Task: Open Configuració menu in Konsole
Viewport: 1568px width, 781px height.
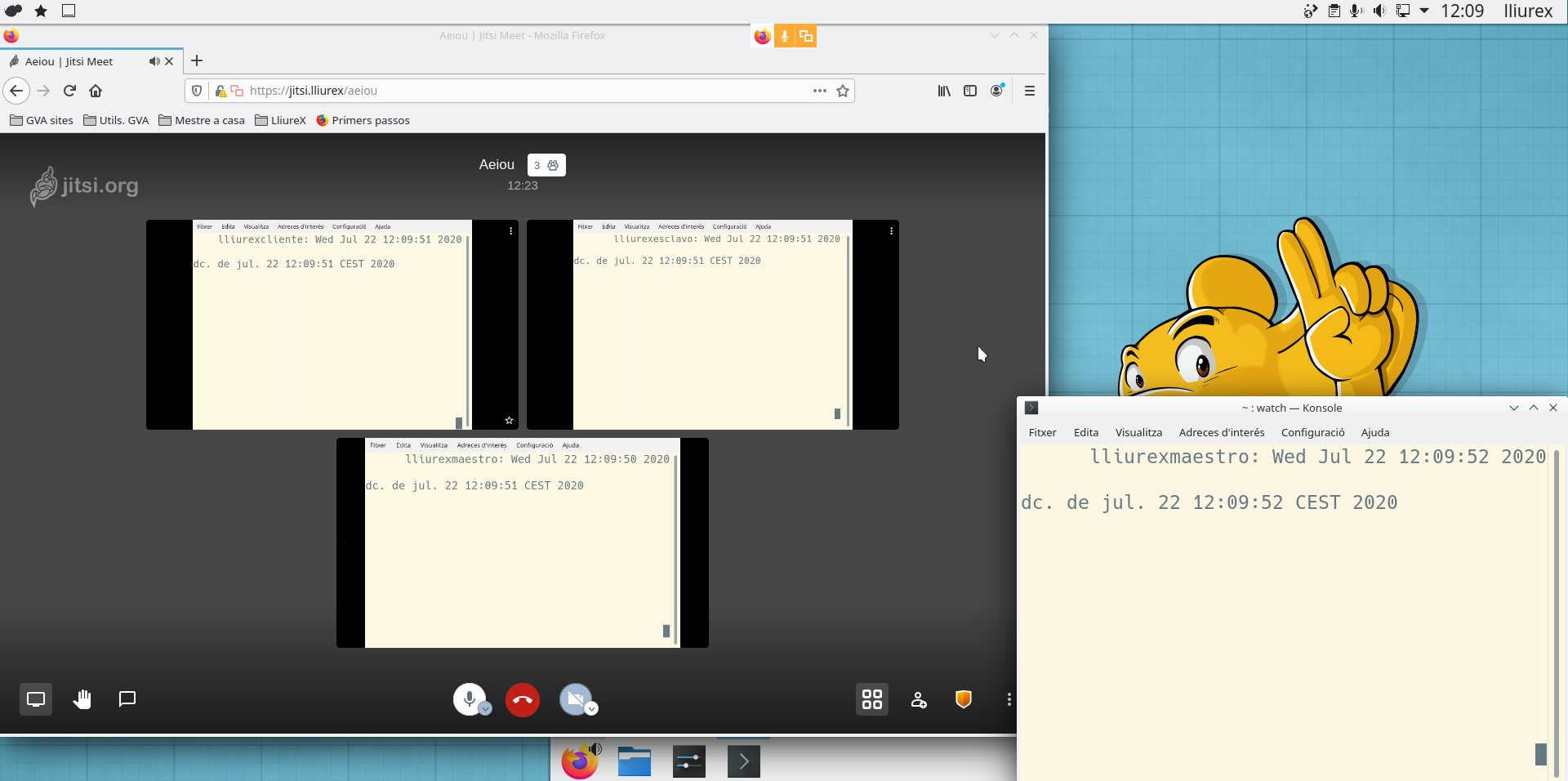Action: pyautogui.click(x=1312, y=432)
